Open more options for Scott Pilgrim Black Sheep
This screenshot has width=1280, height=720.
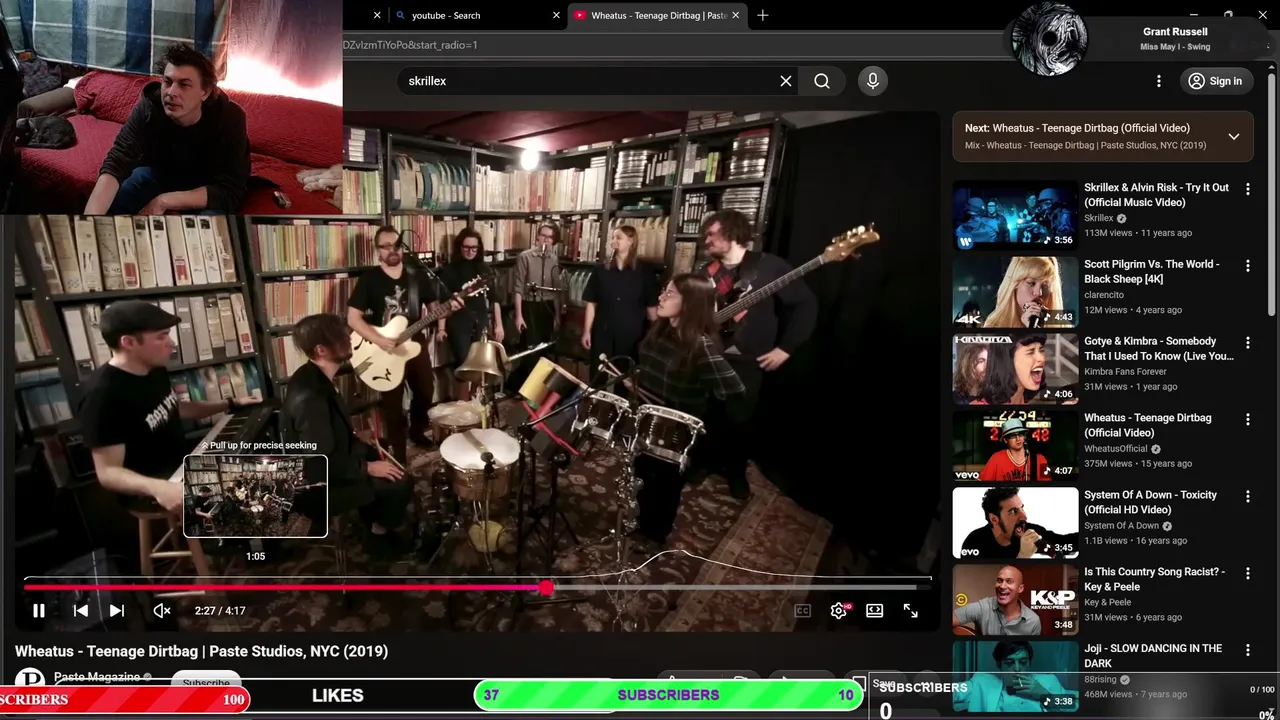1247,266
